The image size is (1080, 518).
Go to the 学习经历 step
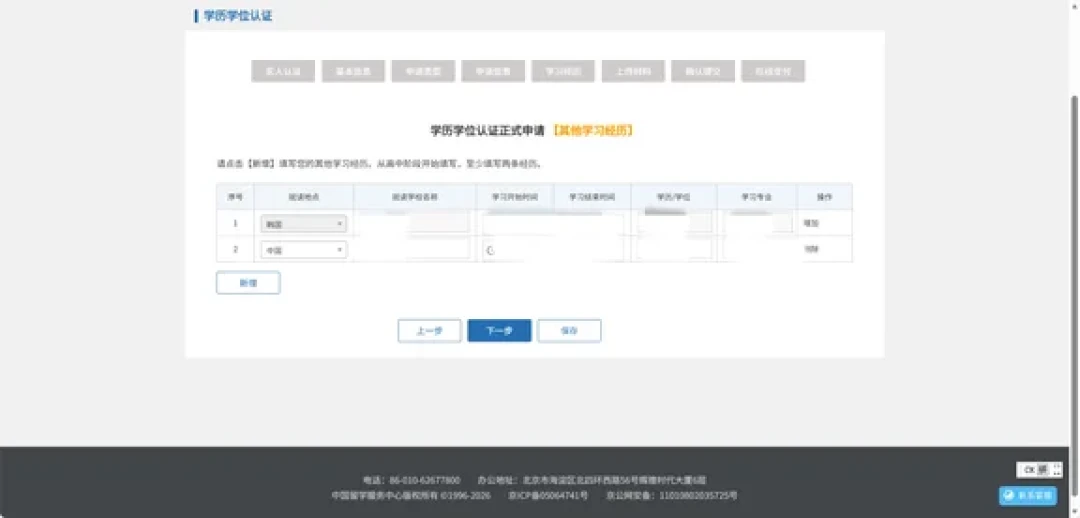pyautogui.click(x=563, y=71)
